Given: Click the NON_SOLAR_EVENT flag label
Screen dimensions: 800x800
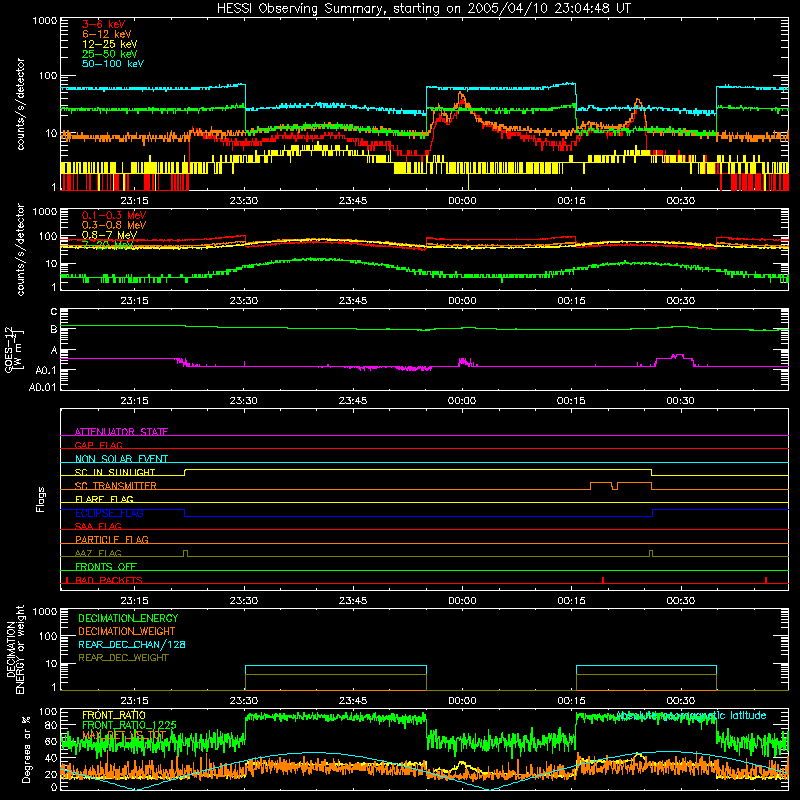Looking at the screenshot, I should click(121, 459).
